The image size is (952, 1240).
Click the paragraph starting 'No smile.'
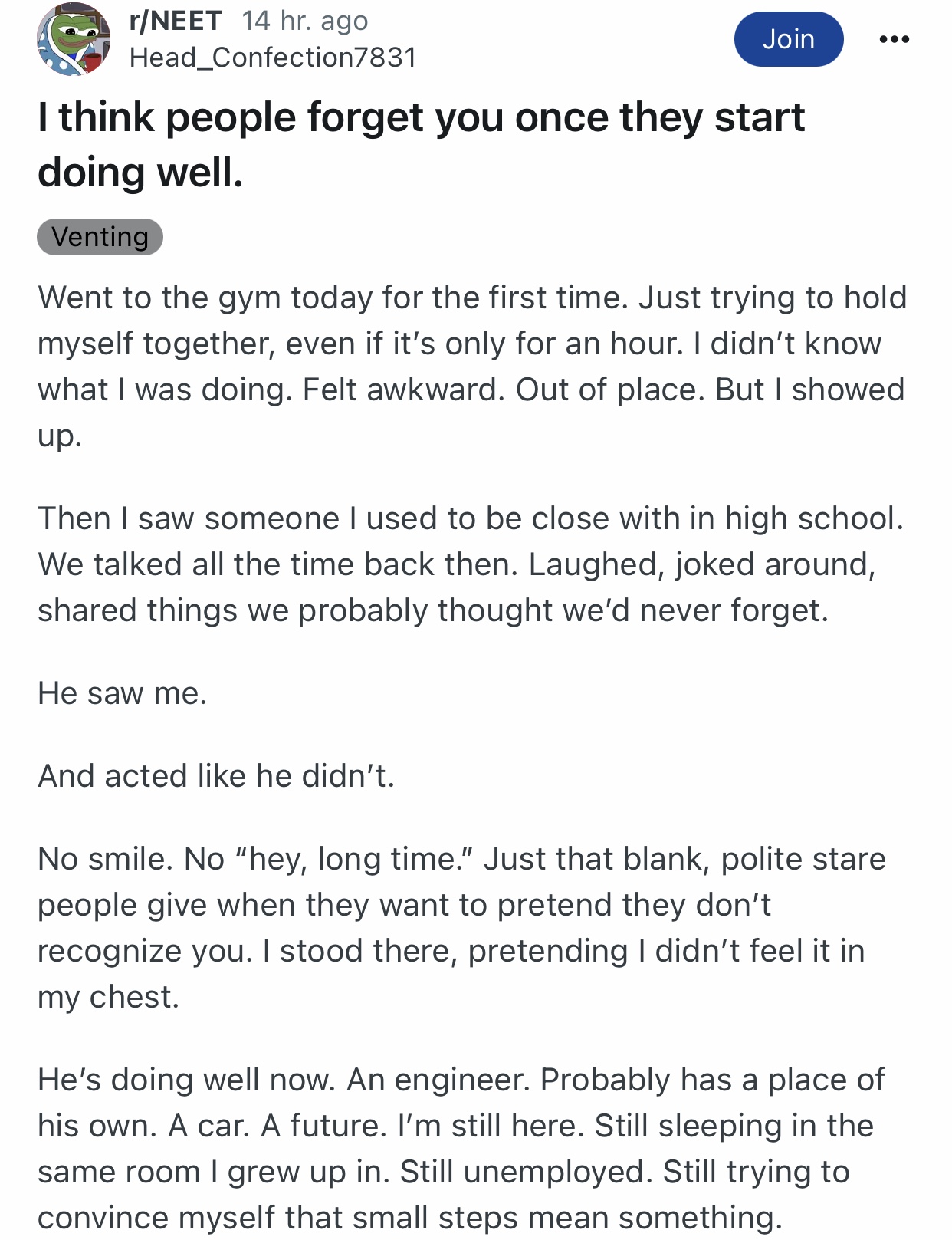461,928
